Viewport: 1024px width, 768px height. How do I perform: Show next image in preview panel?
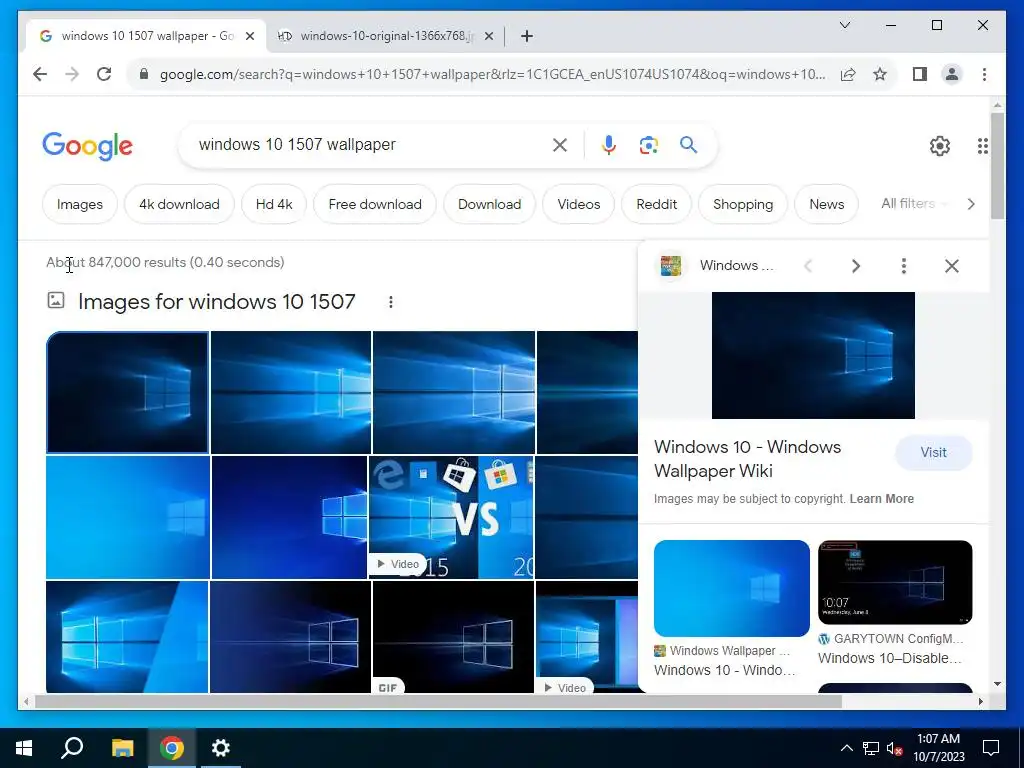(856, 266)
